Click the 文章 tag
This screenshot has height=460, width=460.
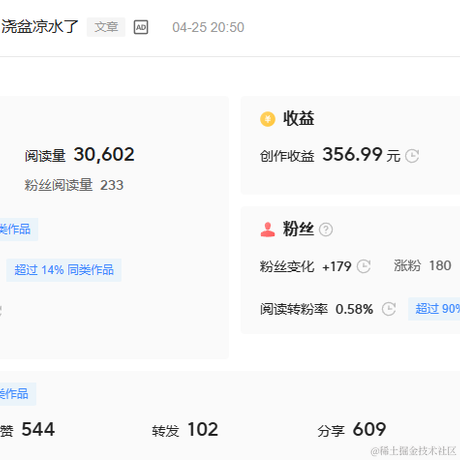point(106,27)
